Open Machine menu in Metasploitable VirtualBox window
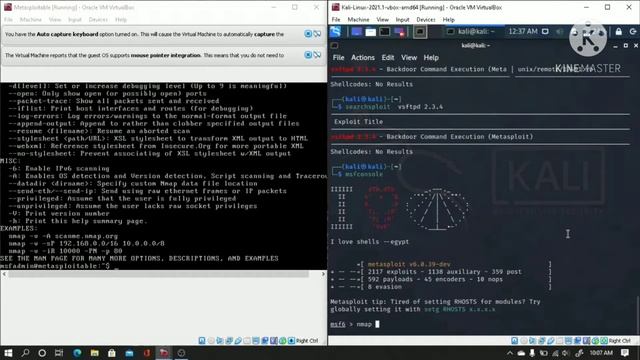Image resolution: width=640 pixels, height=360 pixels. pos(31,20)
